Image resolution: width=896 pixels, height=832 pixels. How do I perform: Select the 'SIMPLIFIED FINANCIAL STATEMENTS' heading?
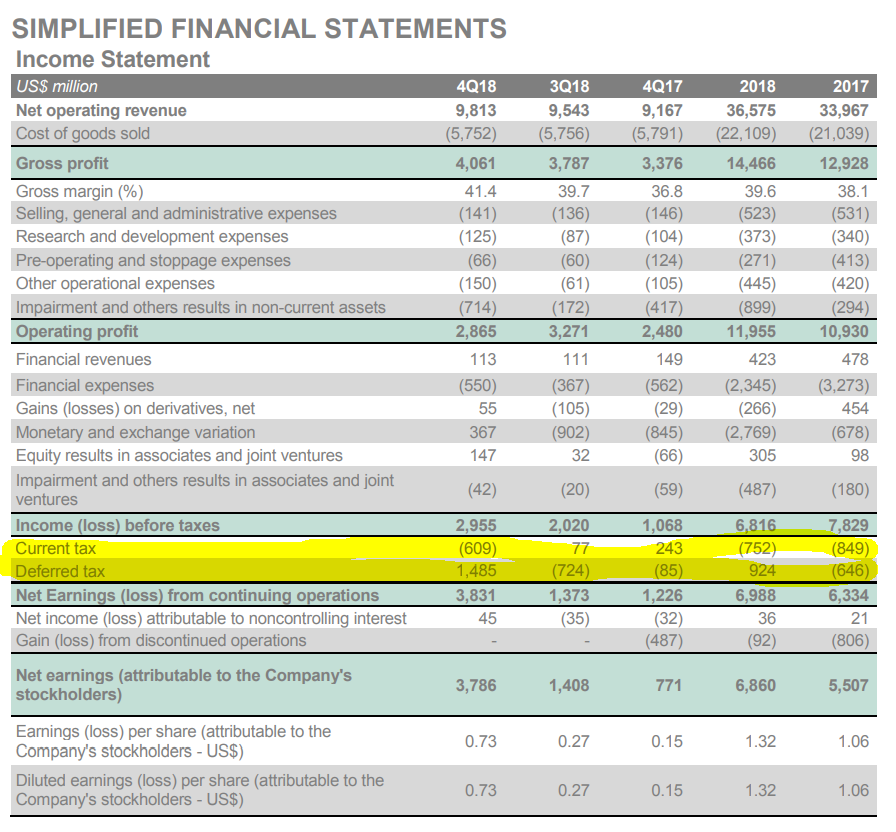259,29
